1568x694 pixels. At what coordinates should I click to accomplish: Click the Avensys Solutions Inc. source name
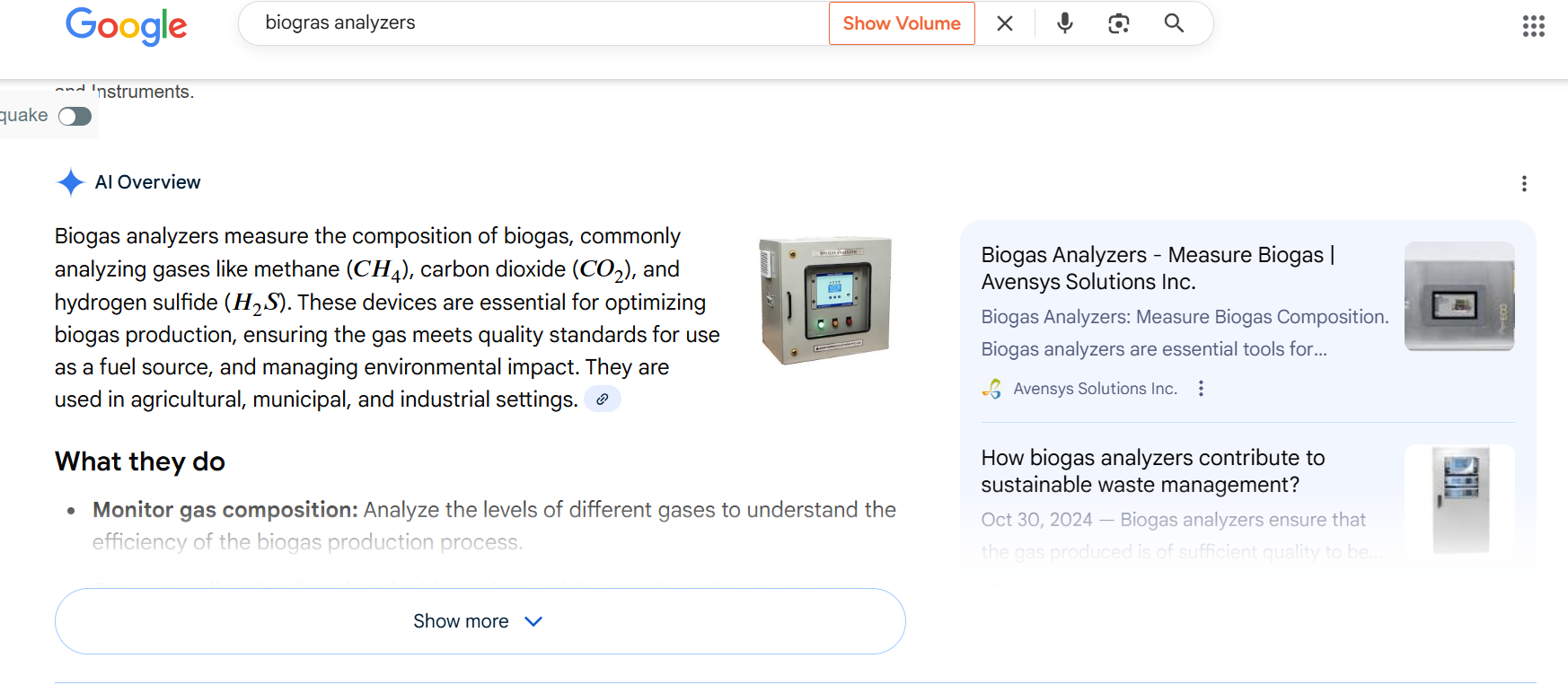pyautogui.click(x=1095, y=389)
